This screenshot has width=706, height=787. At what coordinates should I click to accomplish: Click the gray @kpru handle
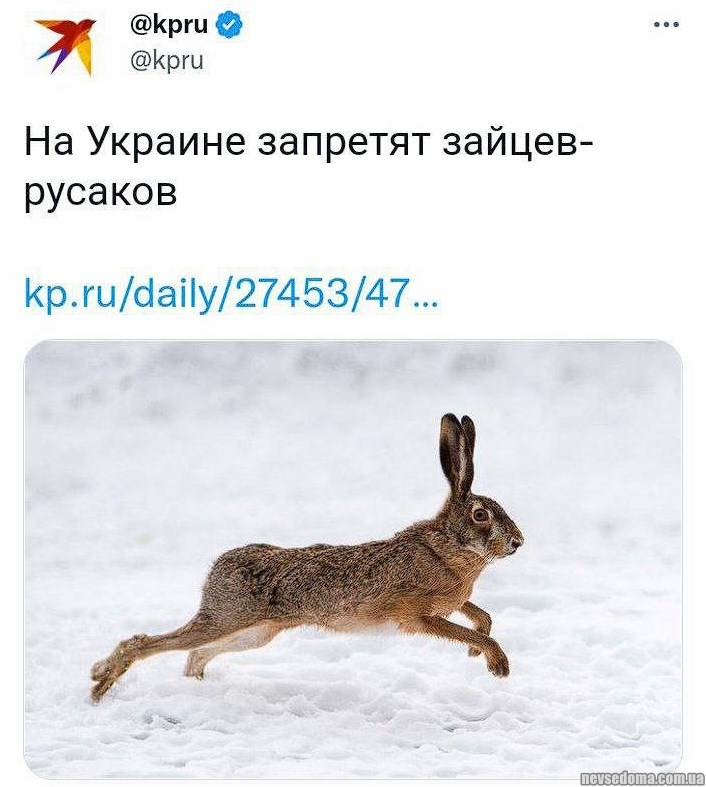tap(167, 61)
